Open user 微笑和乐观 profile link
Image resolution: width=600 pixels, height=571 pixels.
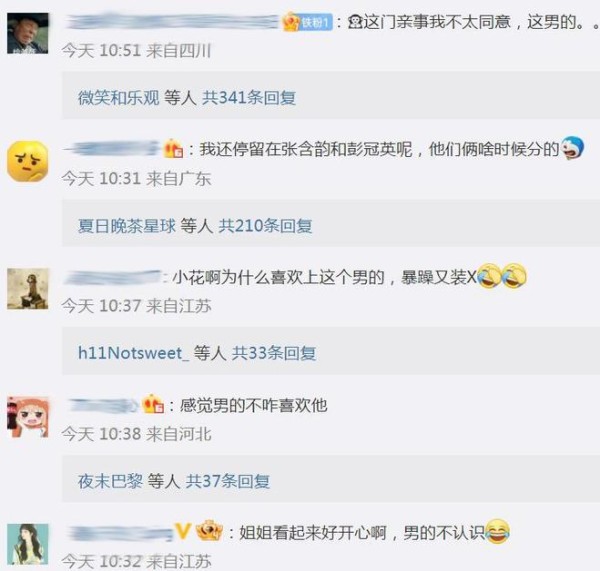coord(119,98)
